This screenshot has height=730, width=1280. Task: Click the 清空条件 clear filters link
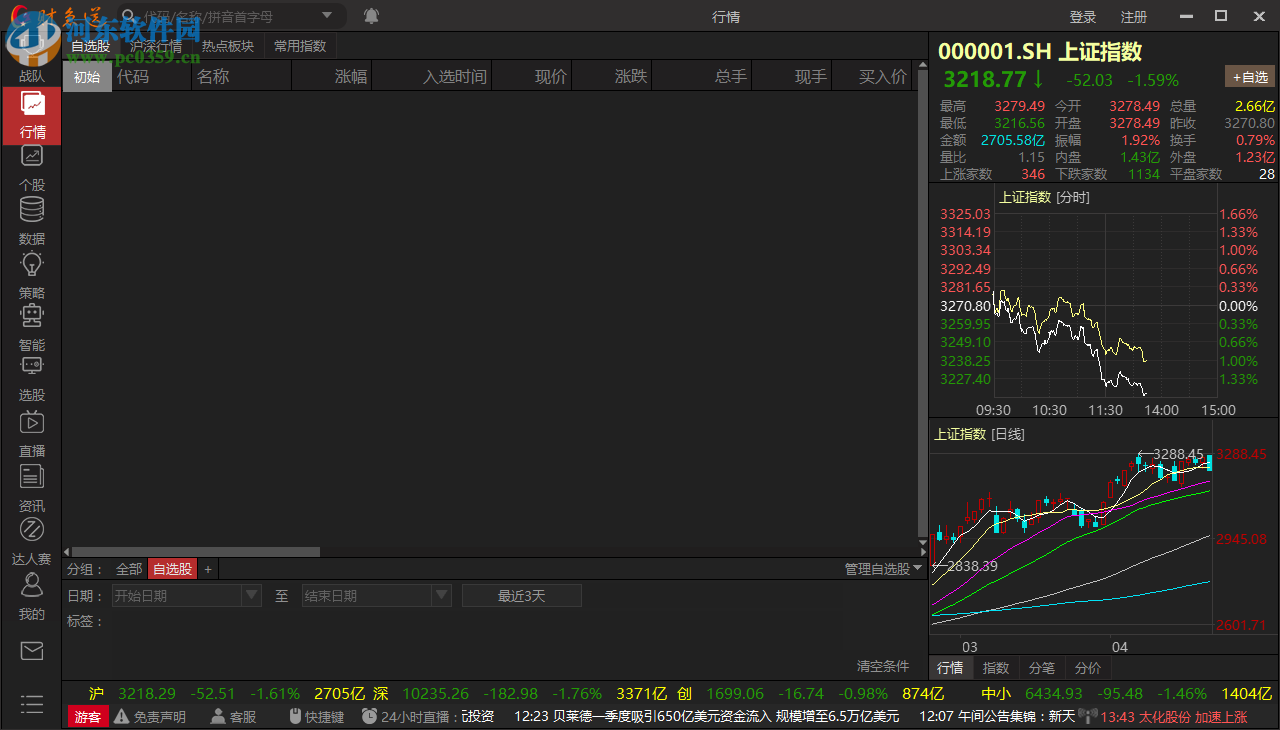883,666
